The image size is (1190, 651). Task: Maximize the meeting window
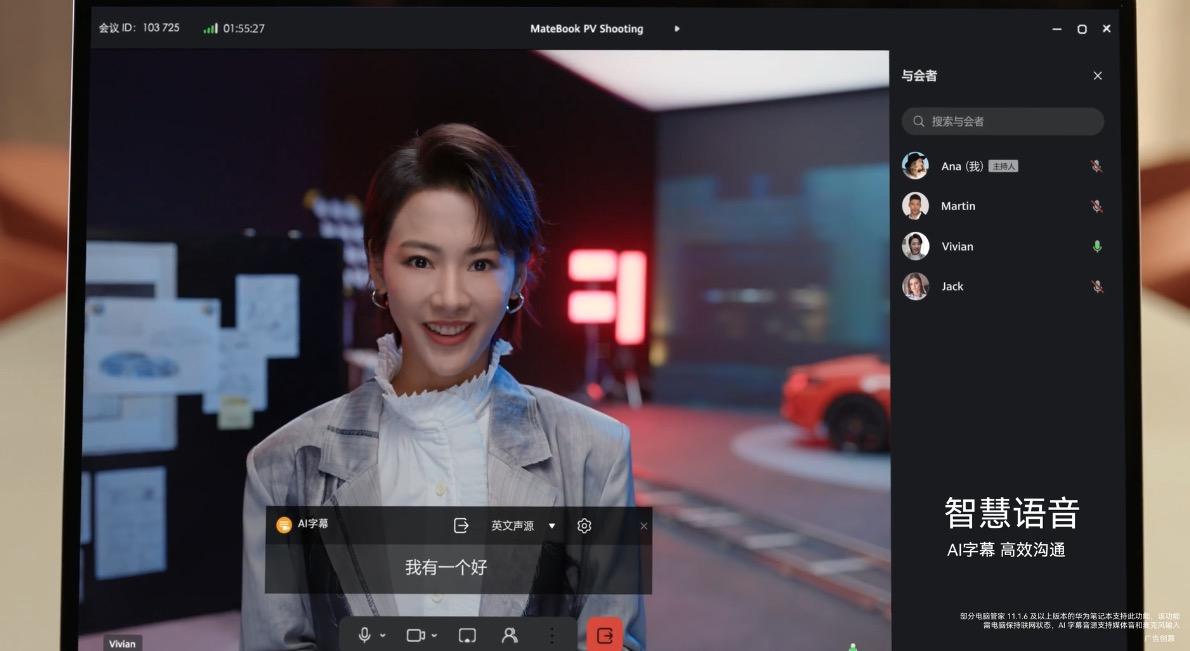pos(1082,29)
